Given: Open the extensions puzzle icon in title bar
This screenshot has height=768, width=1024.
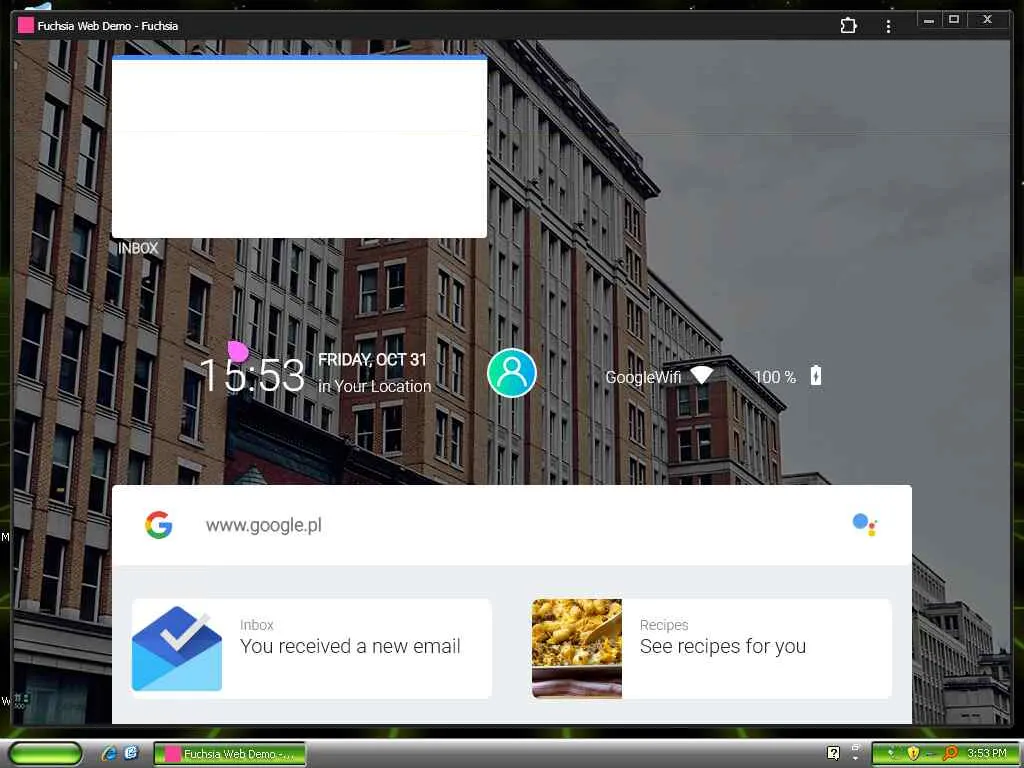Looking at the screenshot, I should click(848, 25).
